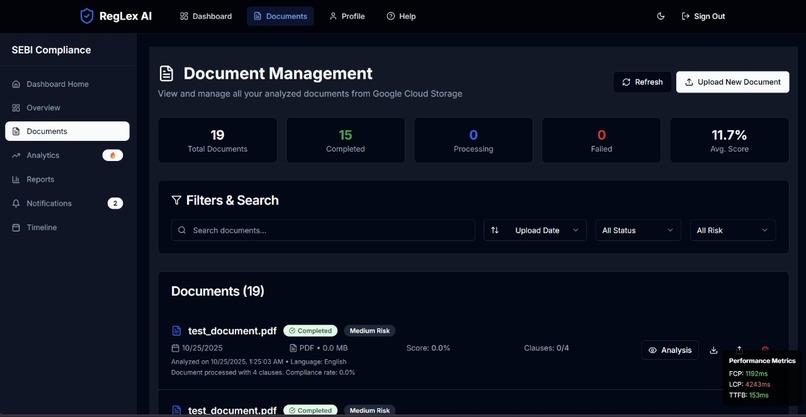The image size is (806, 417).
Task: Click first test_document.pdf file name
Action: coord(232,331)
